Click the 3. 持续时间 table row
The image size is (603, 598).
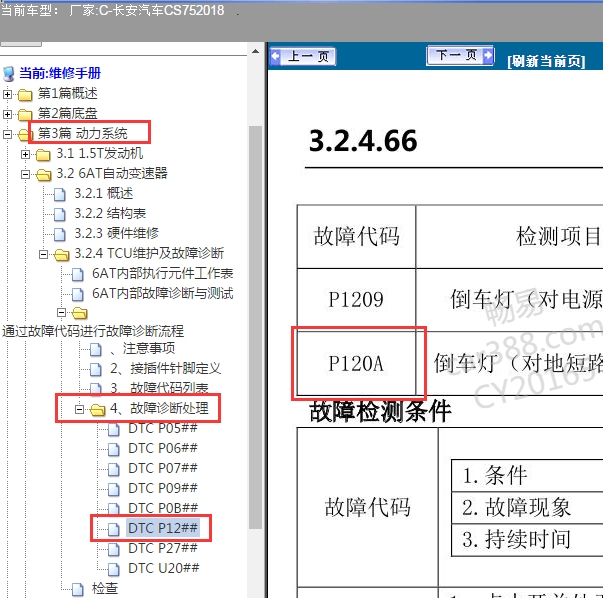click(x=527, y=540)
